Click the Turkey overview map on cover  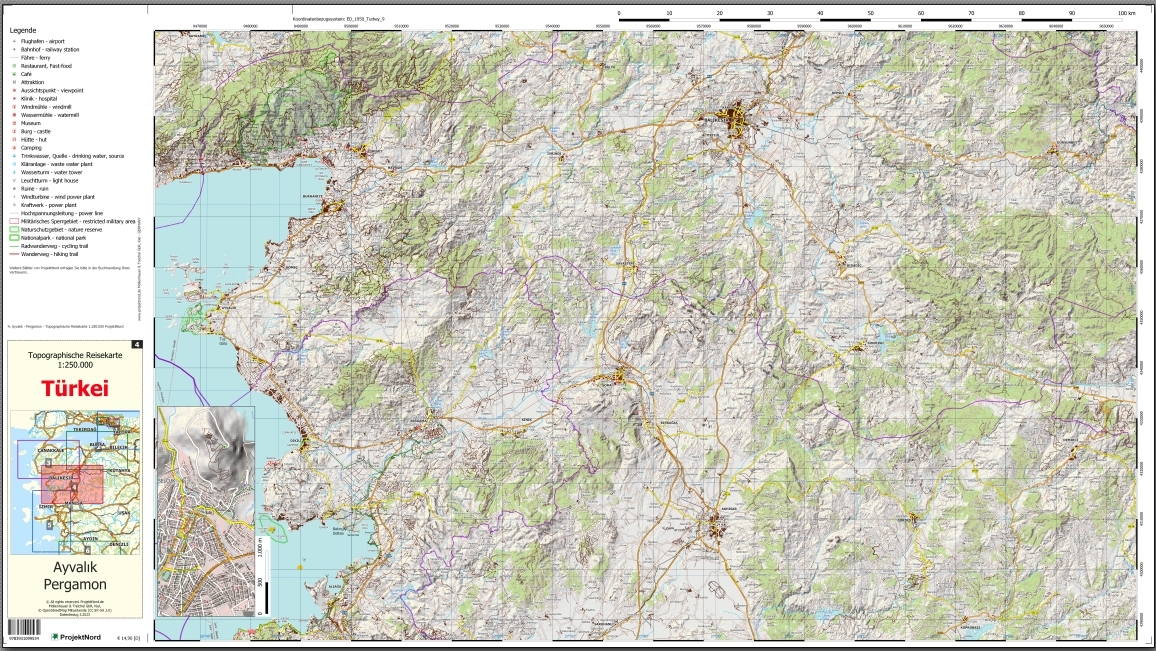point(75,482)
